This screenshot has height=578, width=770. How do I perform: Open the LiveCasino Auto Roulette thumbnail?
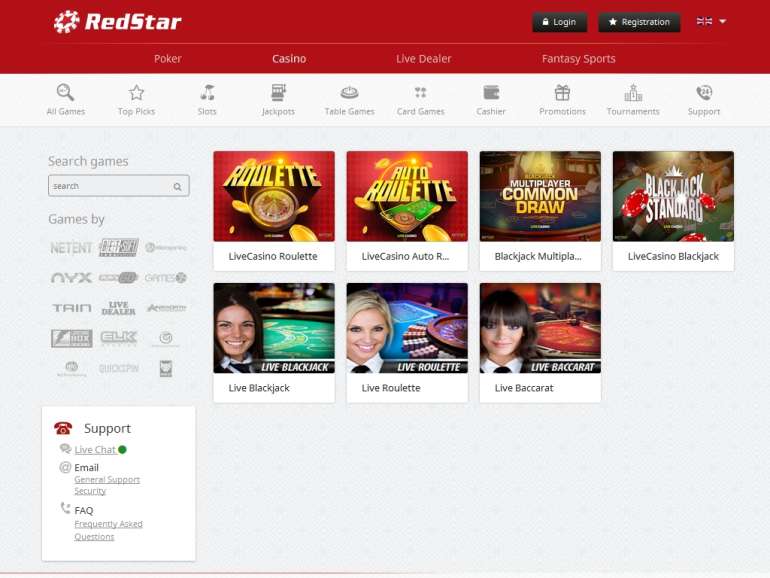(407, 196)
